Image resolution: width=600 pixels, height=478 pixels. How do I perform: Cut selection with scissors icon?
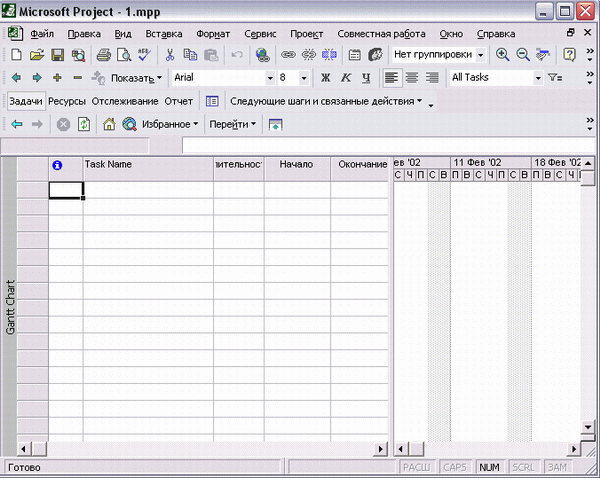pyautogui.click(x=170, y=55)
